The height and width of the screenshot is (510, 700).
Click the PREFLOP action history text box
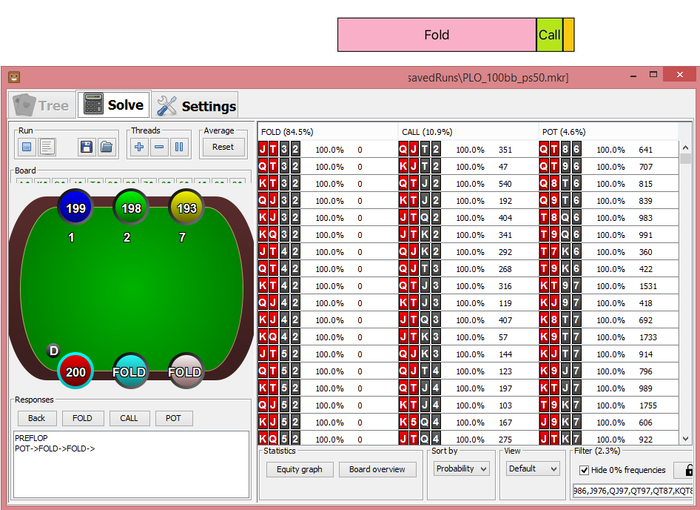(131, 464)
